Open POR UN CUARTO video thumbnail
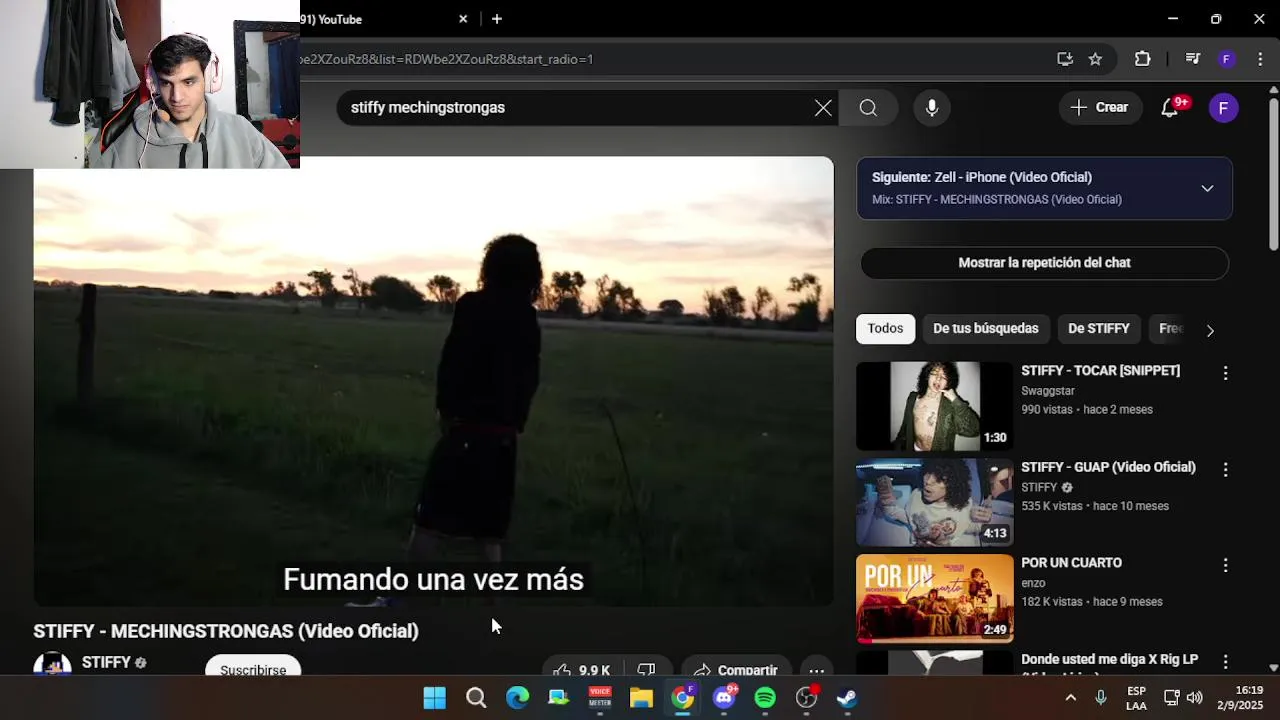This screenshot has width=1280, height=720. coord(934,599)
